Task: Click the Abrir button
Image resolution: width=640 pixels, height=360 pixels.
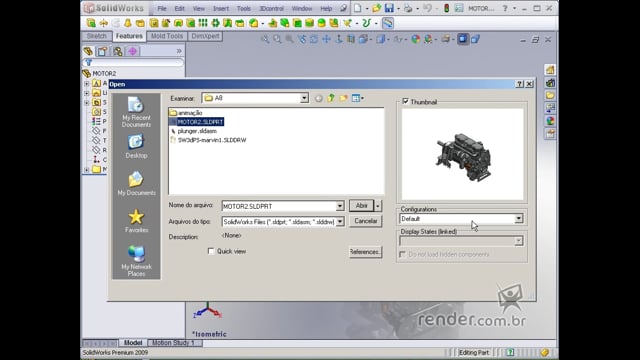Action: pyautogui.click(x=362, y=206)
